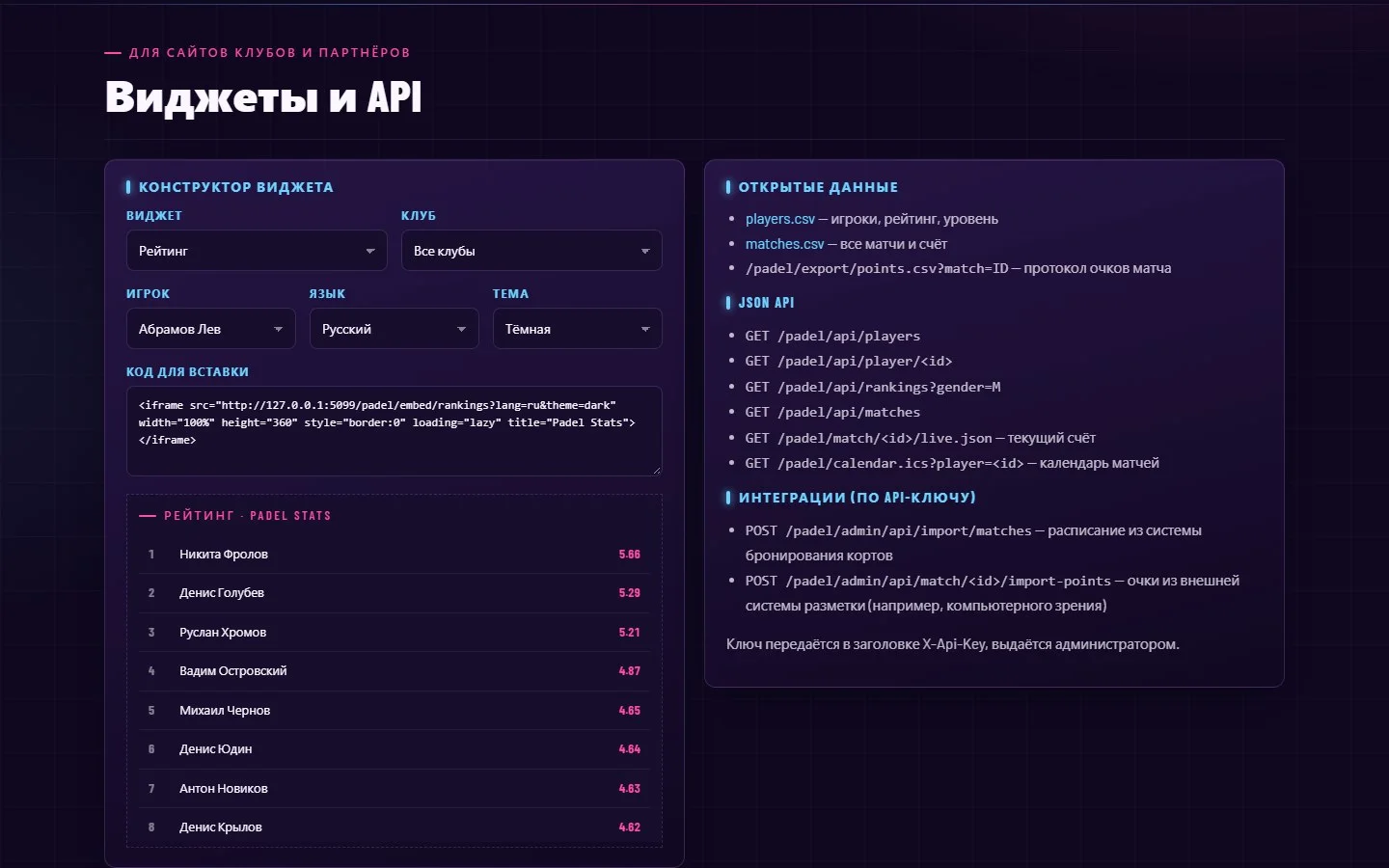Image resolution: width=1389 pixels, height=868 pixels.
Task: Click the Открытые данные section title
Action: click(818, 187)
